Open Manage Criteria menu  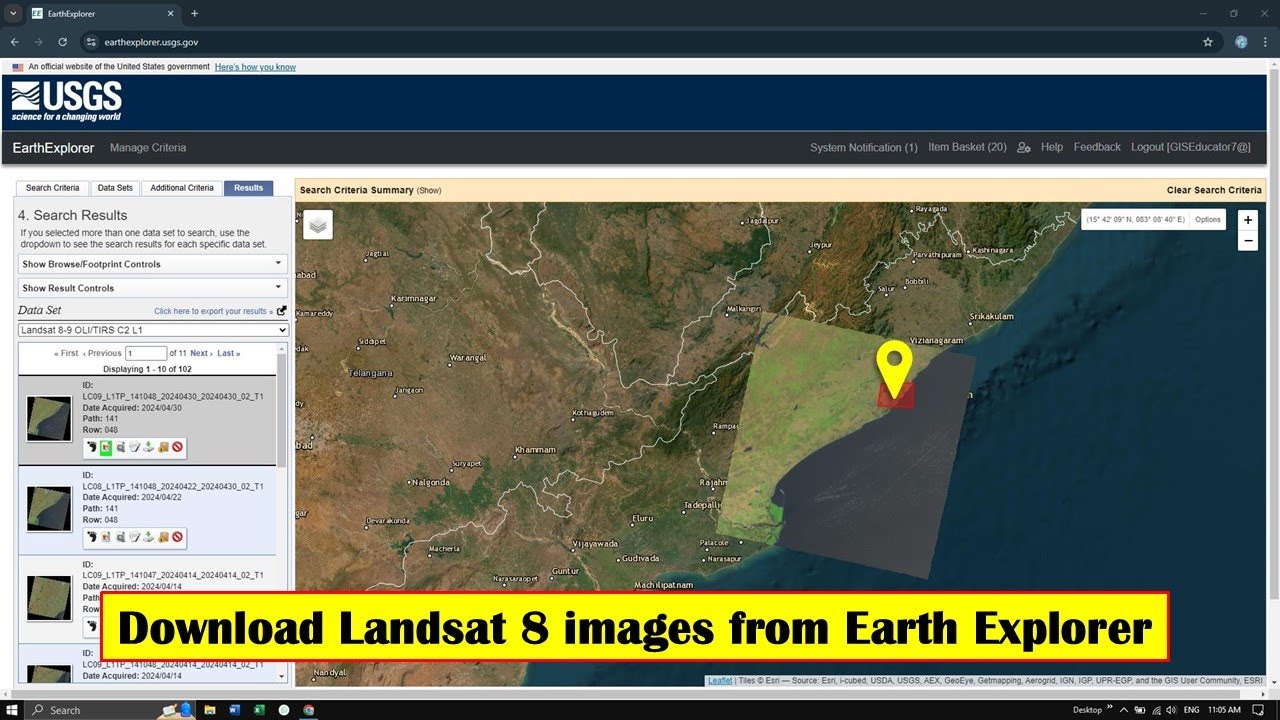tap(148, 148)
